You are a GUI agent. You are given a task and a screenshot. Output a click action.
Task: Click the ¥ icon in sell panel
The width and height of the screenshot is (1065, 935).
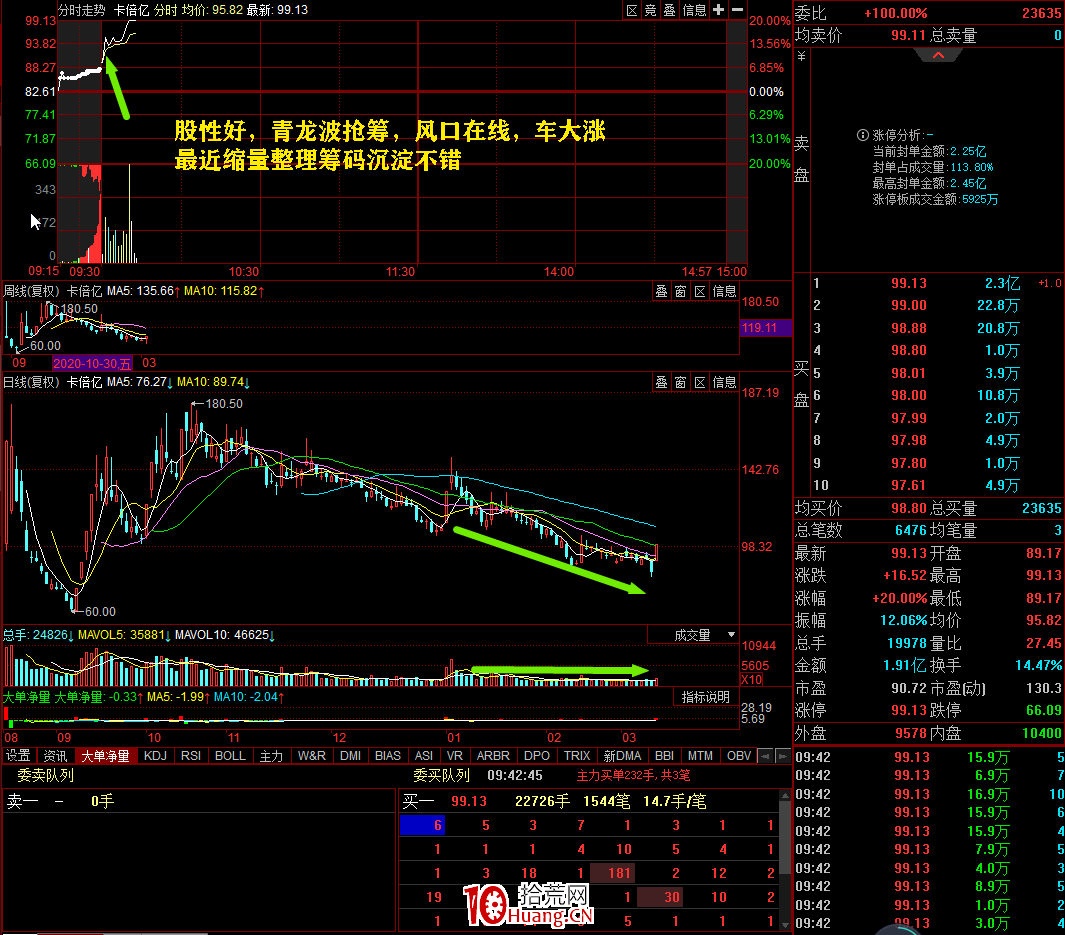click(x=801, y=56)
